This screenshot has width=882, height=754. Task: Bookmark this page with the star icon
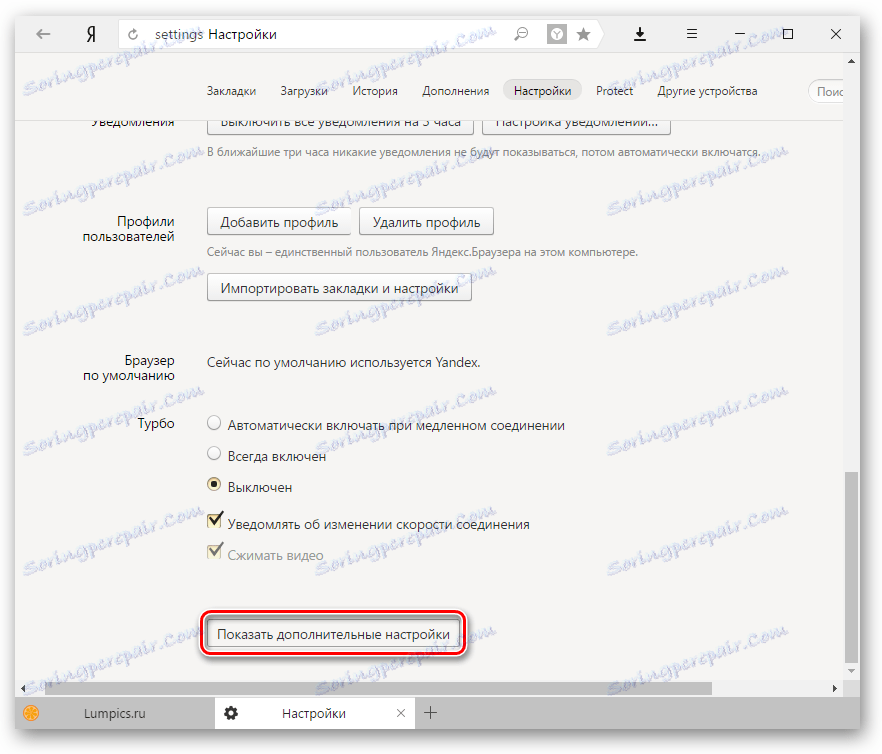tap(584, 34)
